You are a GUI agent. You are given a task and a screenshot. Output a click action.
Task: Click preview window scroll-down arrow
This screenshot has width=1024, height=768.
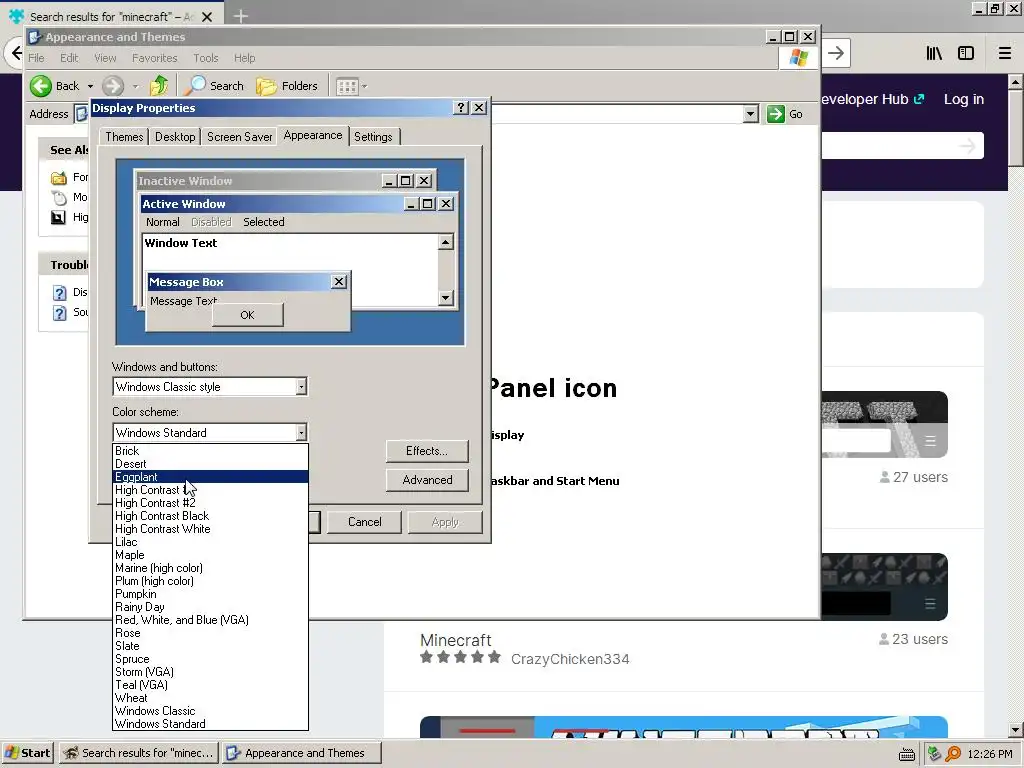click(x=445, y=298)
